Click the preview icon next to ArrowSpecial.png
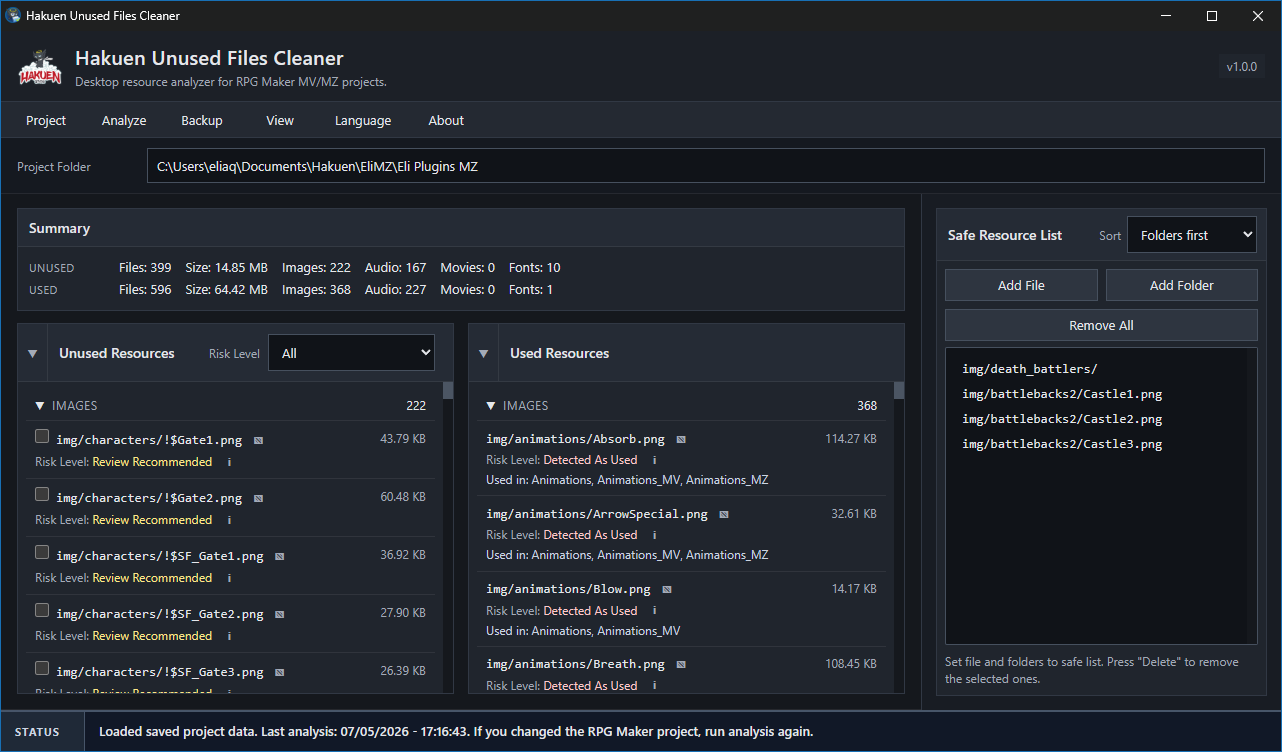1282x752 pixels. (x=724, y=514)
